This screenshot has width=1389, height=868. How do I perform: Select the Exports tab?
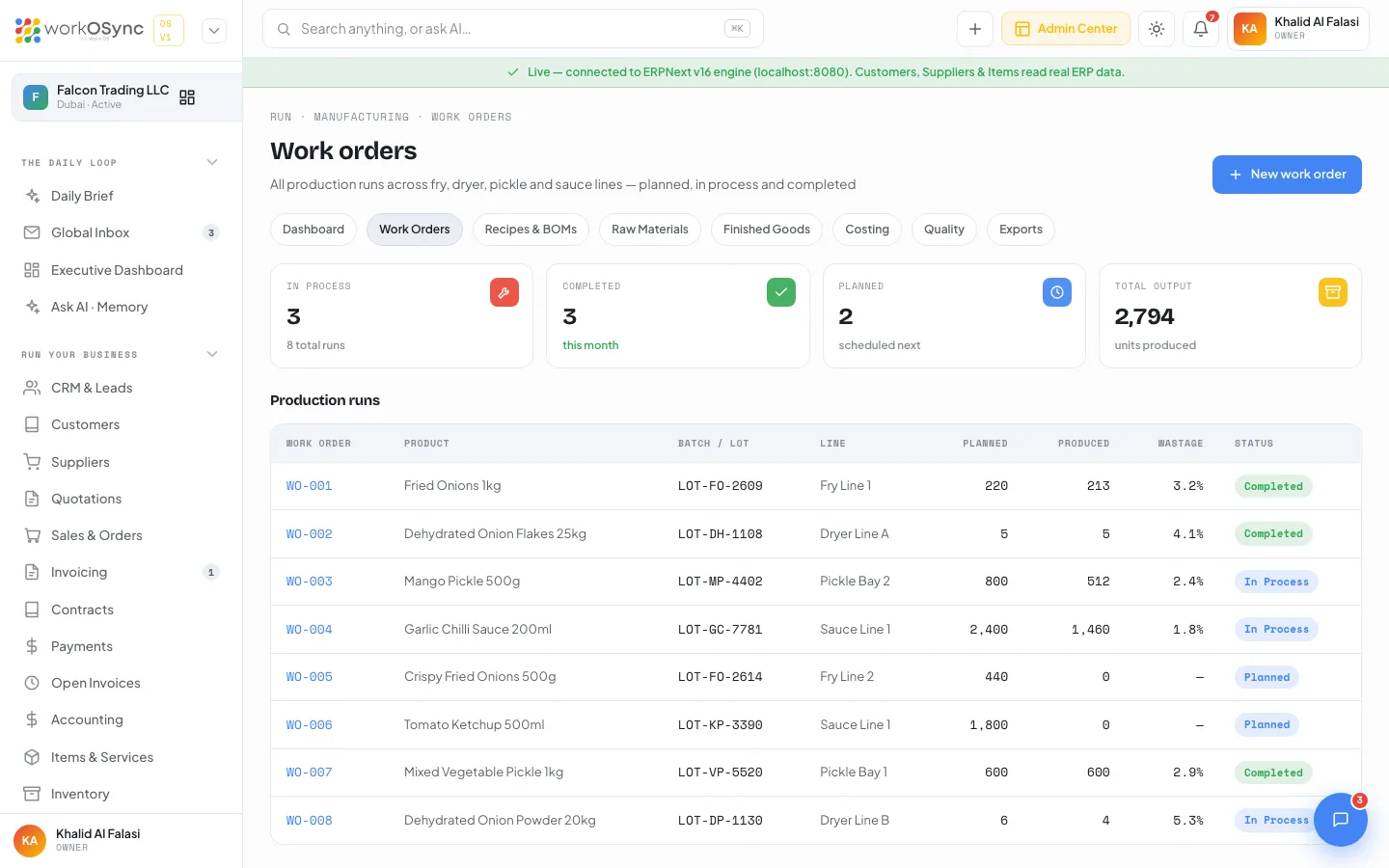[1021, 230]
